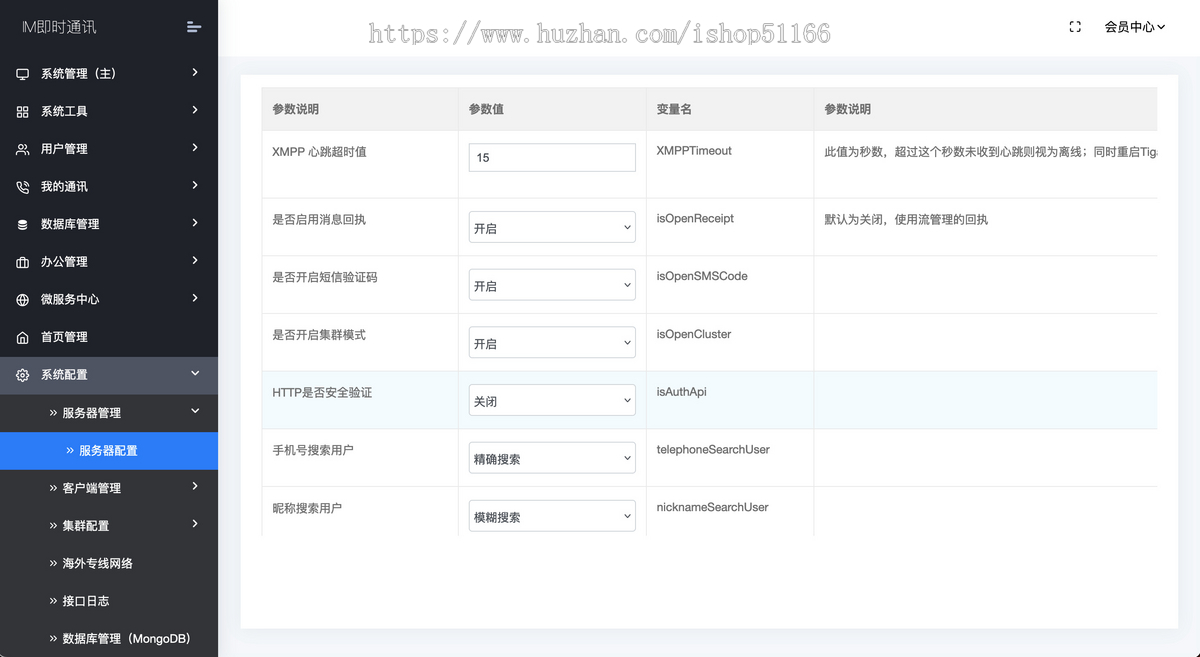Image resolution: width=1200 pixels, height=657 pixels.
Task: Open the 客户端管理 submenu
Action: (109, 488)
